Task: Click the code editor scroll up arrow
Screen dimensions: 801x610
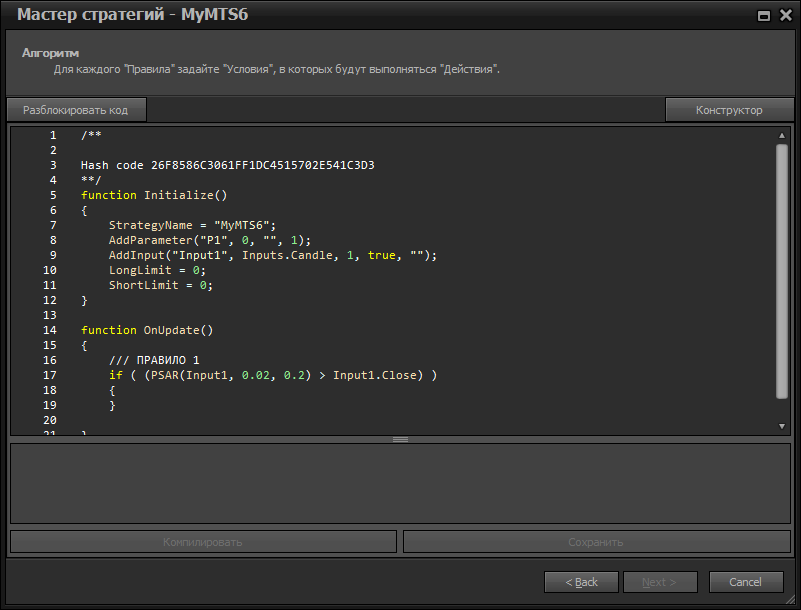Action: 782,135
